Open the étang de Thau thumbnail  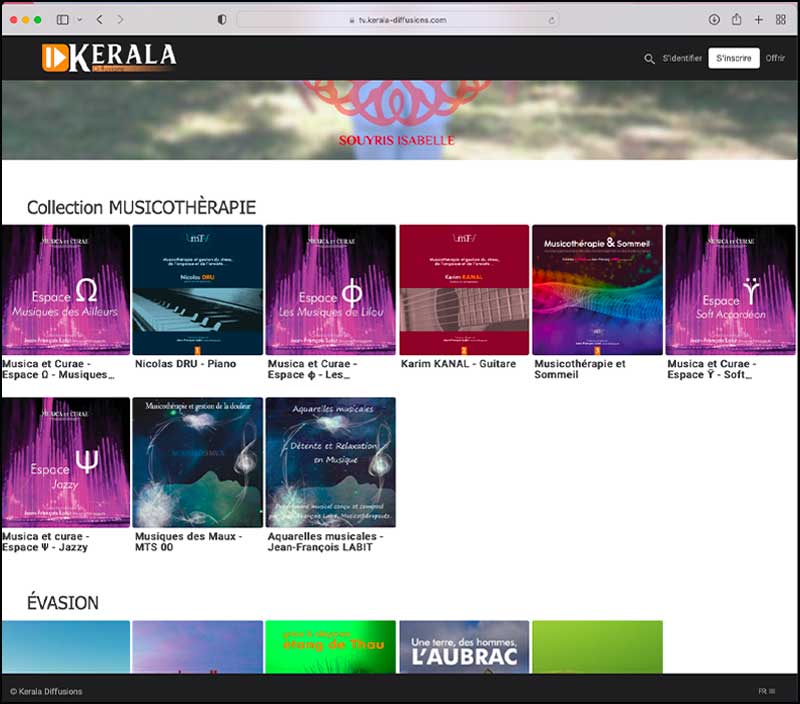[x=331, y=647]
